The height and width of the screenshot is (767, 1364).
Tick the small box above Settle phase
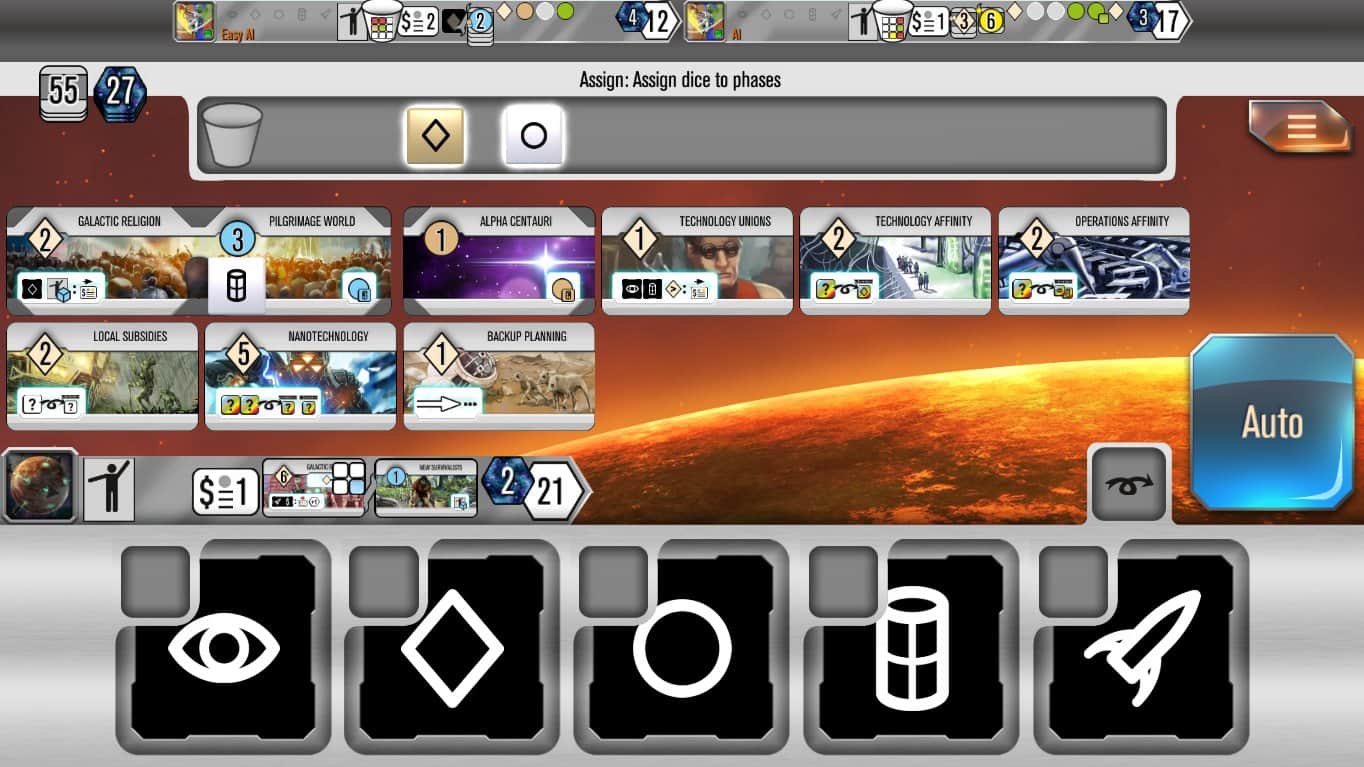click(x=613, y=581)
